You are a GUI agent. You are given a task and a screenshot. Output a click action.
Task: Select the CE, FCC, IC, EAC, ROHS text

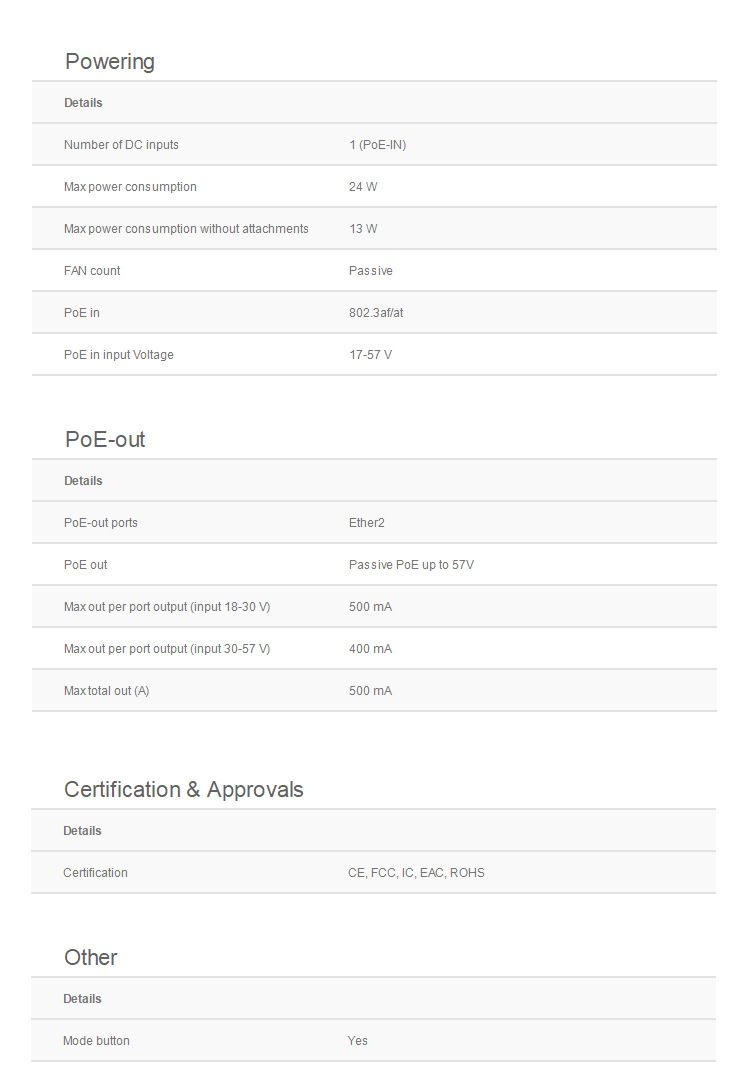coord(416,873)
